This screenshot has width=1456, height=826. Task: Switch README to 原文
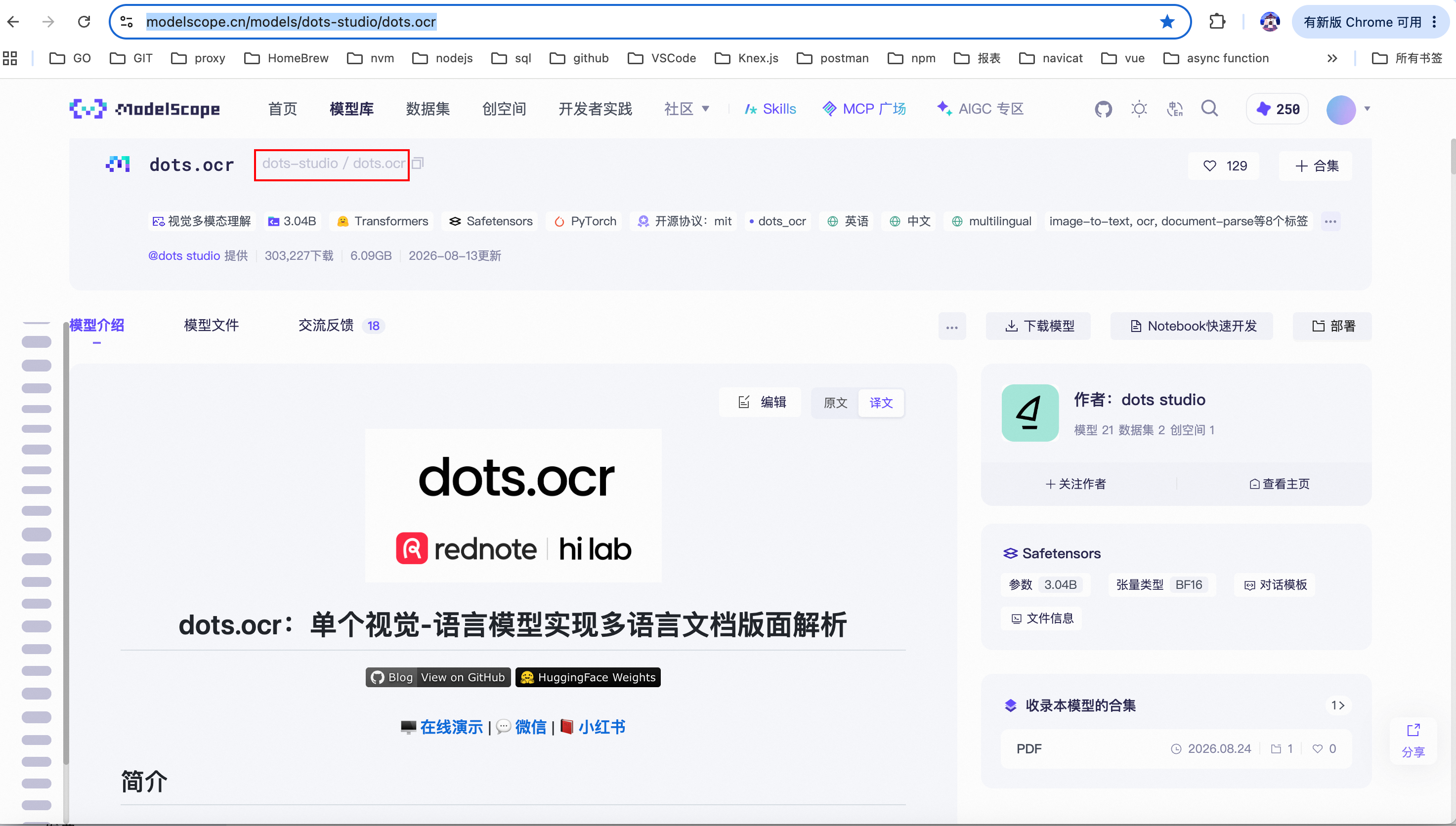[835, 403]
